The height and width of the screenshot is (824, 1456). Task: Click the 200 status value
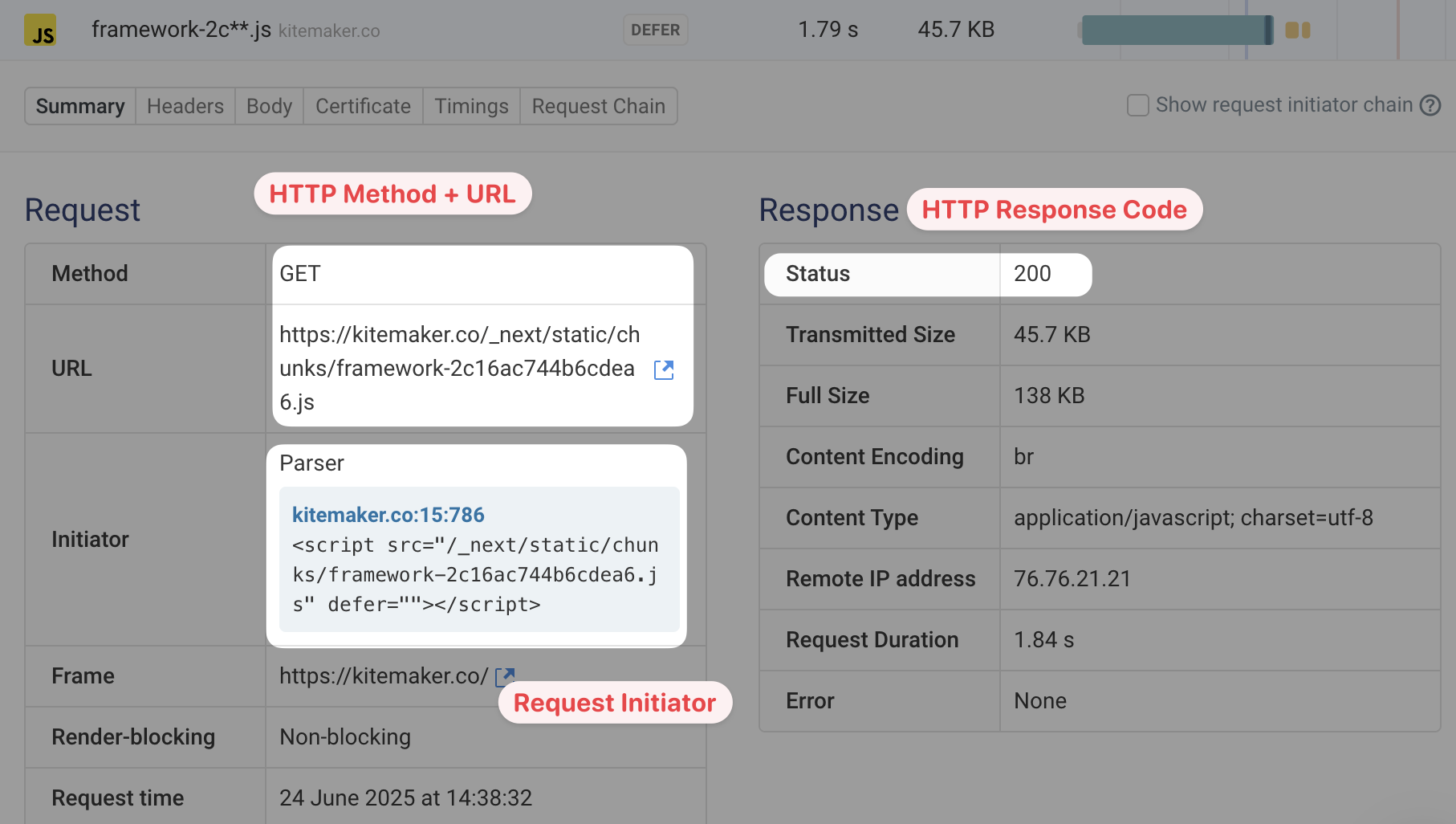click(1032, 274)
